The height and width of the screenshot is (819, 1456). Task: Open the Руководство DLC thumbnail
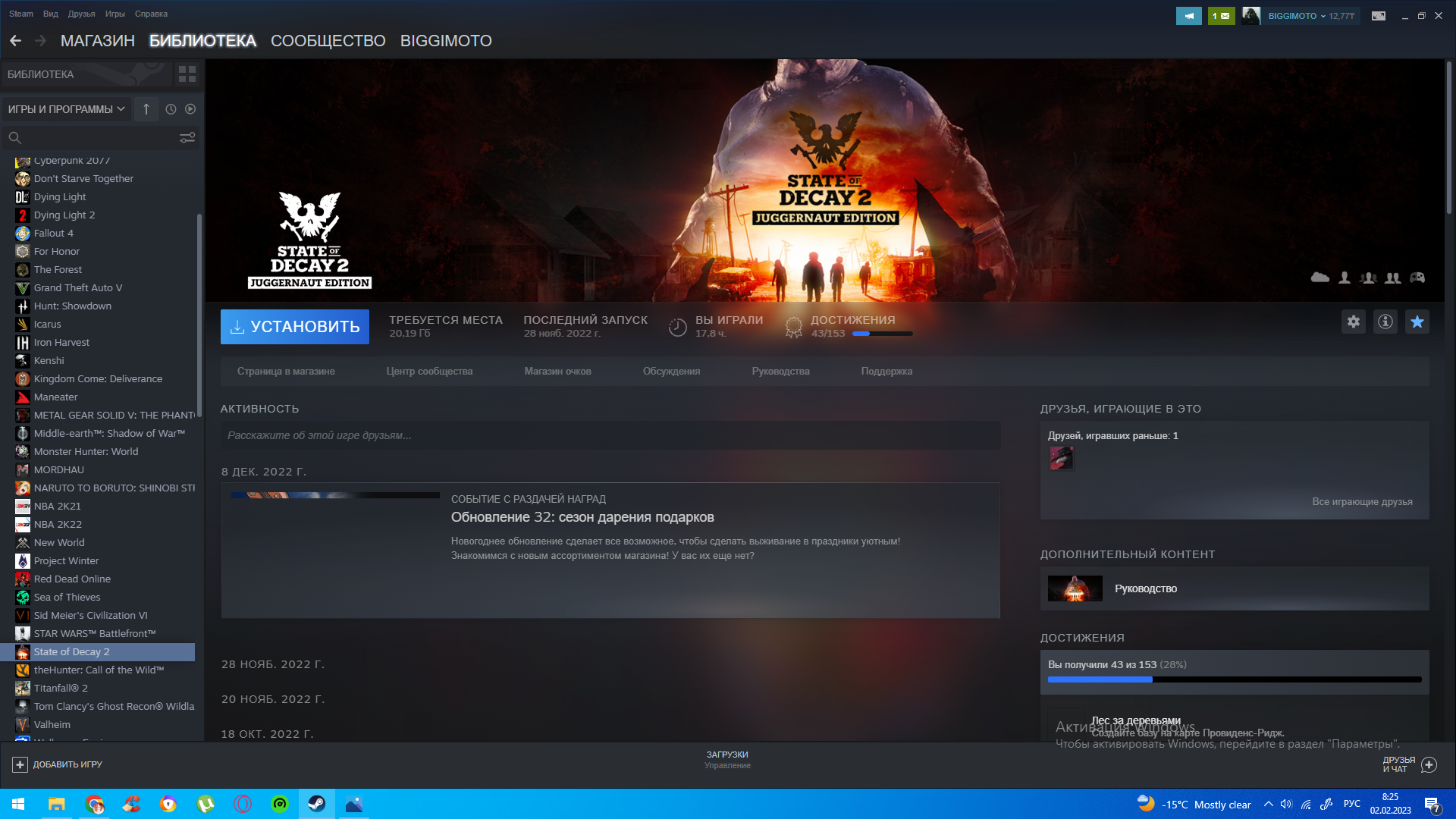pyautogui.click(x=1075, y=588)
